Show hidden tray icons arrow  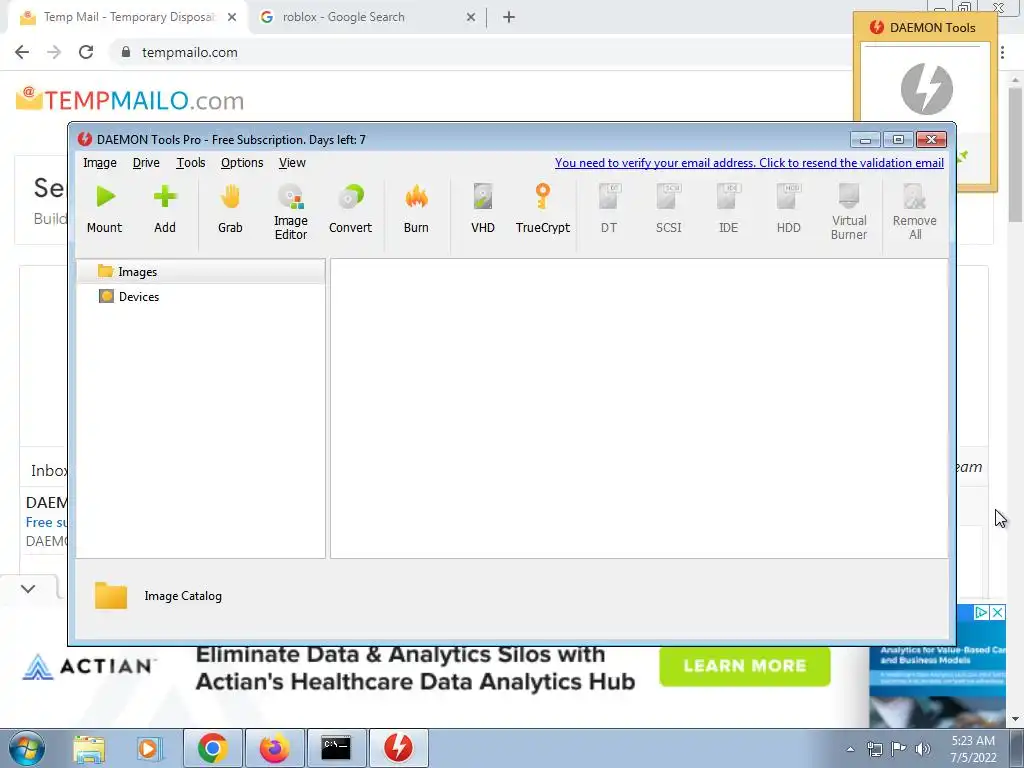point(850,749)
